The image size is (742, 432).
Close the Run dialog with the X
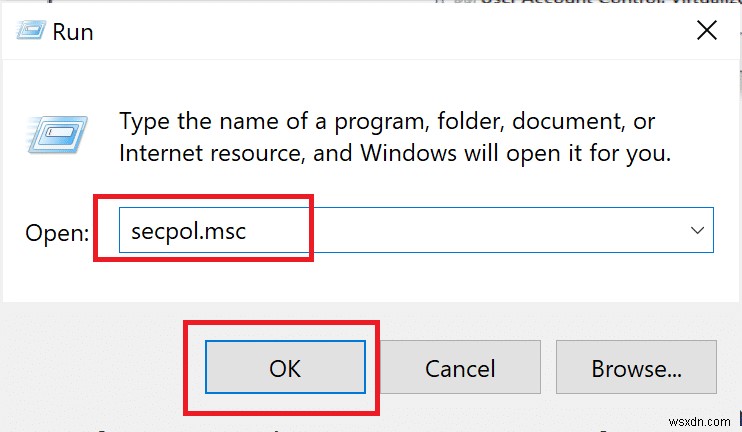coord(706,30)
